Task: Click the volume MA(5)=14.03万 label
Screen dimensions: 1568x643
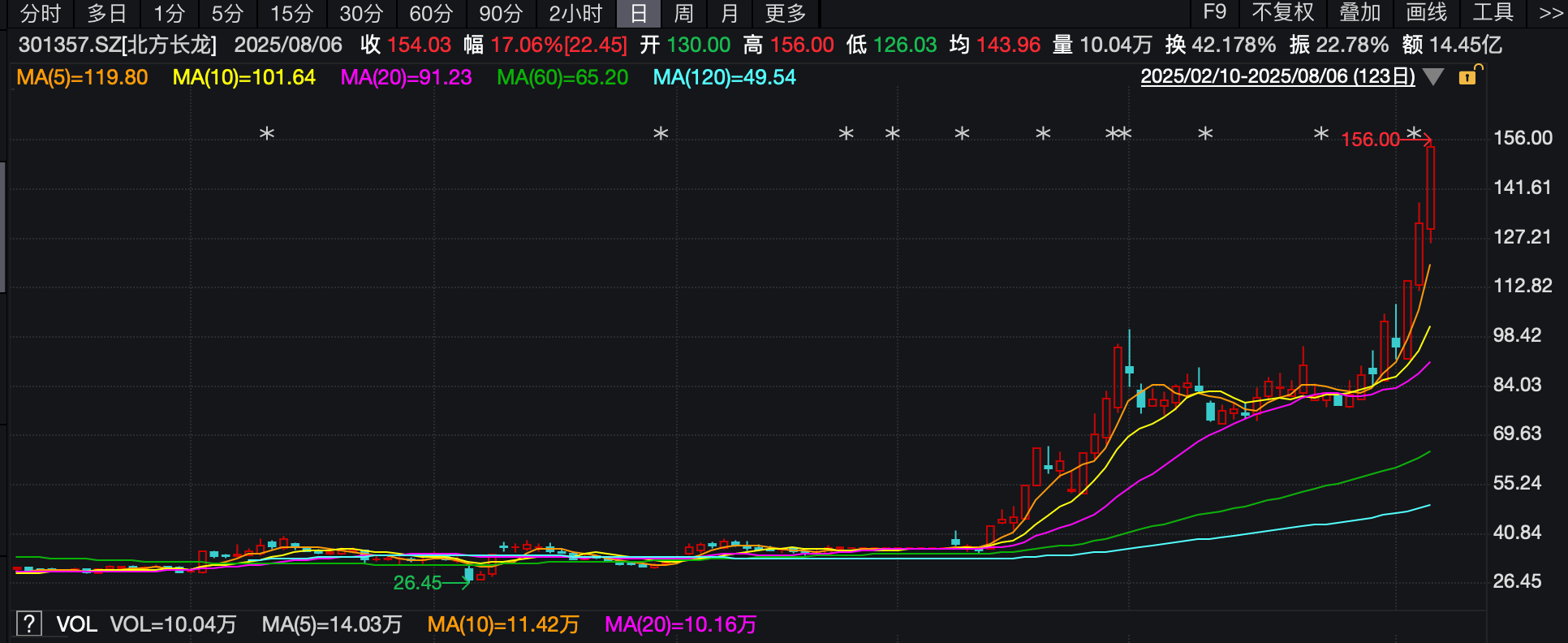Action: (332, 624)
